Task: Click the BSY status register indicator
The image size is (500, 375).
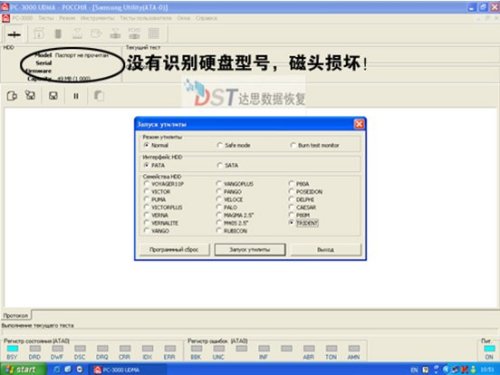Action: (12, 348)
